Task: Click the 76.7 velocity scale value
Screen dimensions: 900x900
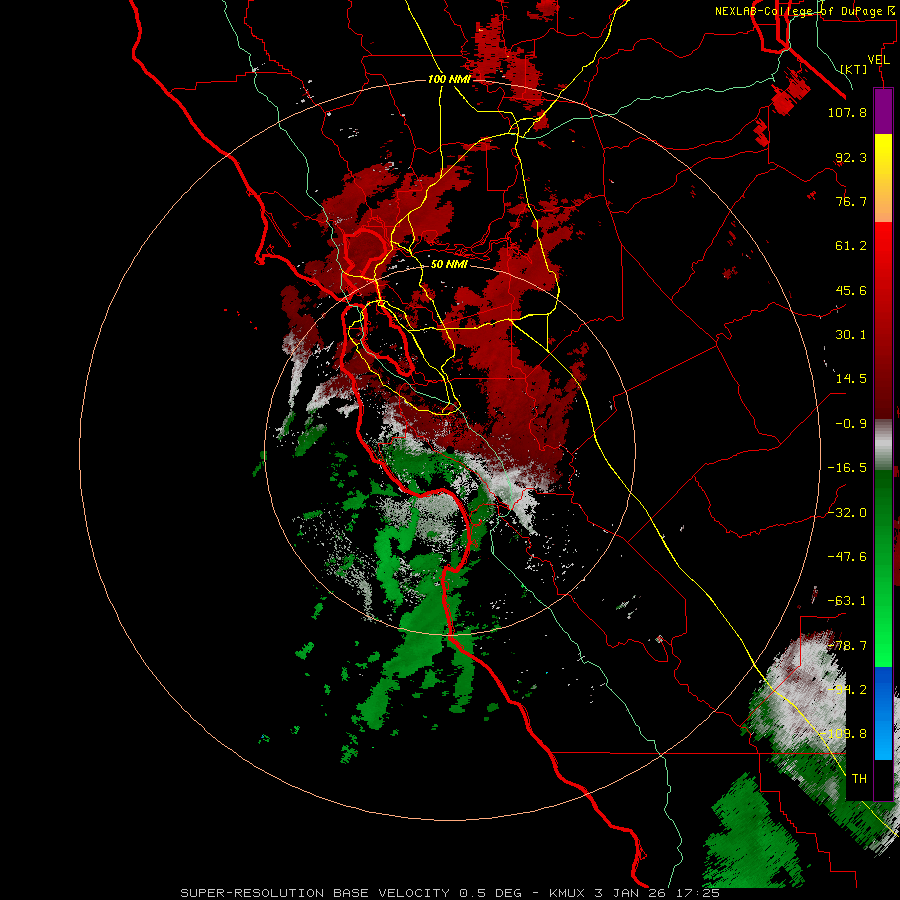Action: pos(851,201)
